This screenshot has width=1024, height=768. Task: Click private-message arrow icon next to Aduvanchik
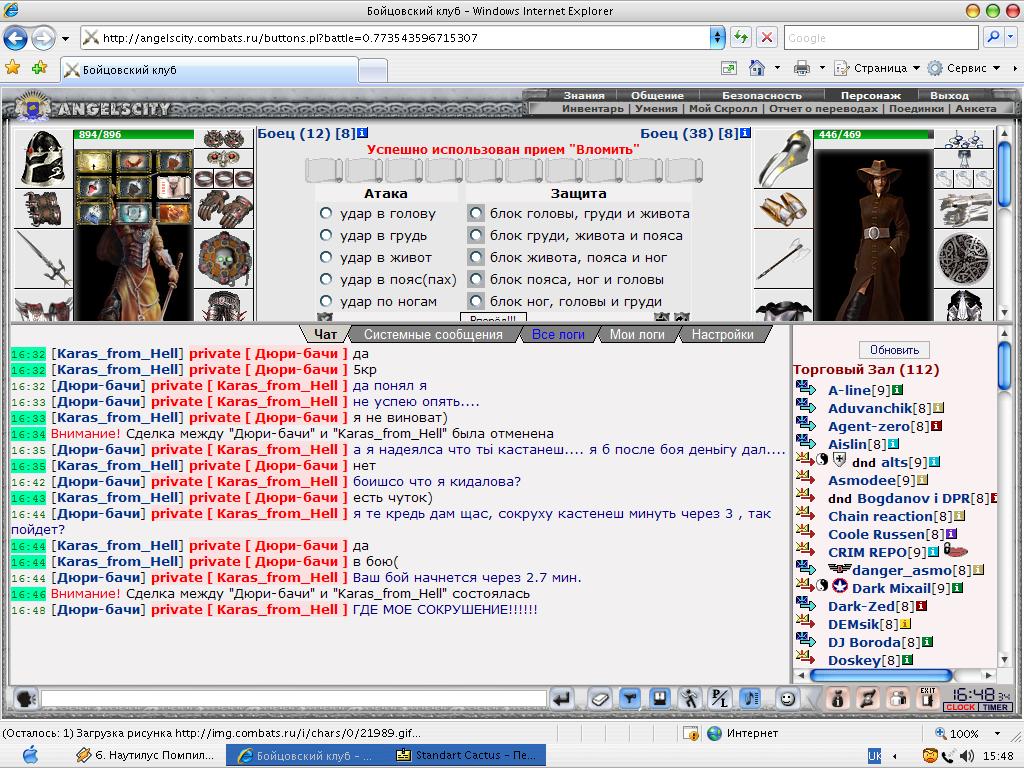[x=806, y=406]
